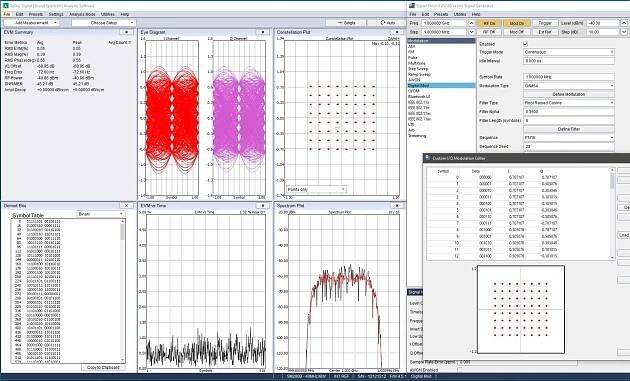Click the Define Filter button
Image resolution: width=630 pixels, height=381 pixels.
pos(569,129)
